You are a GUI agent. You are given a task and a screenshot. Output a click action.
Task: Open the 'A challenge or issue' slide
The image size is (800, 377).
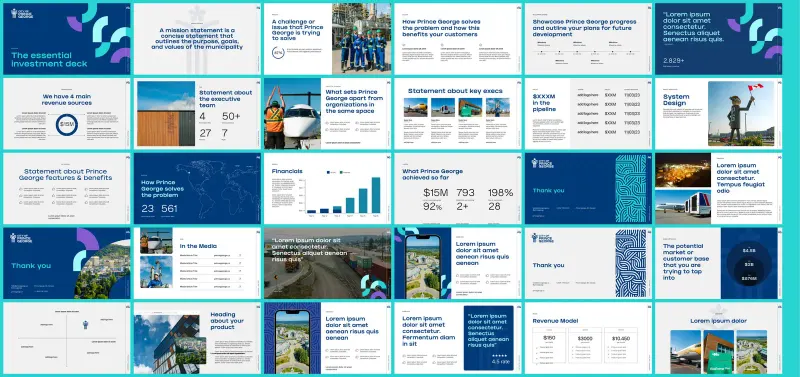tap(327, 39)
